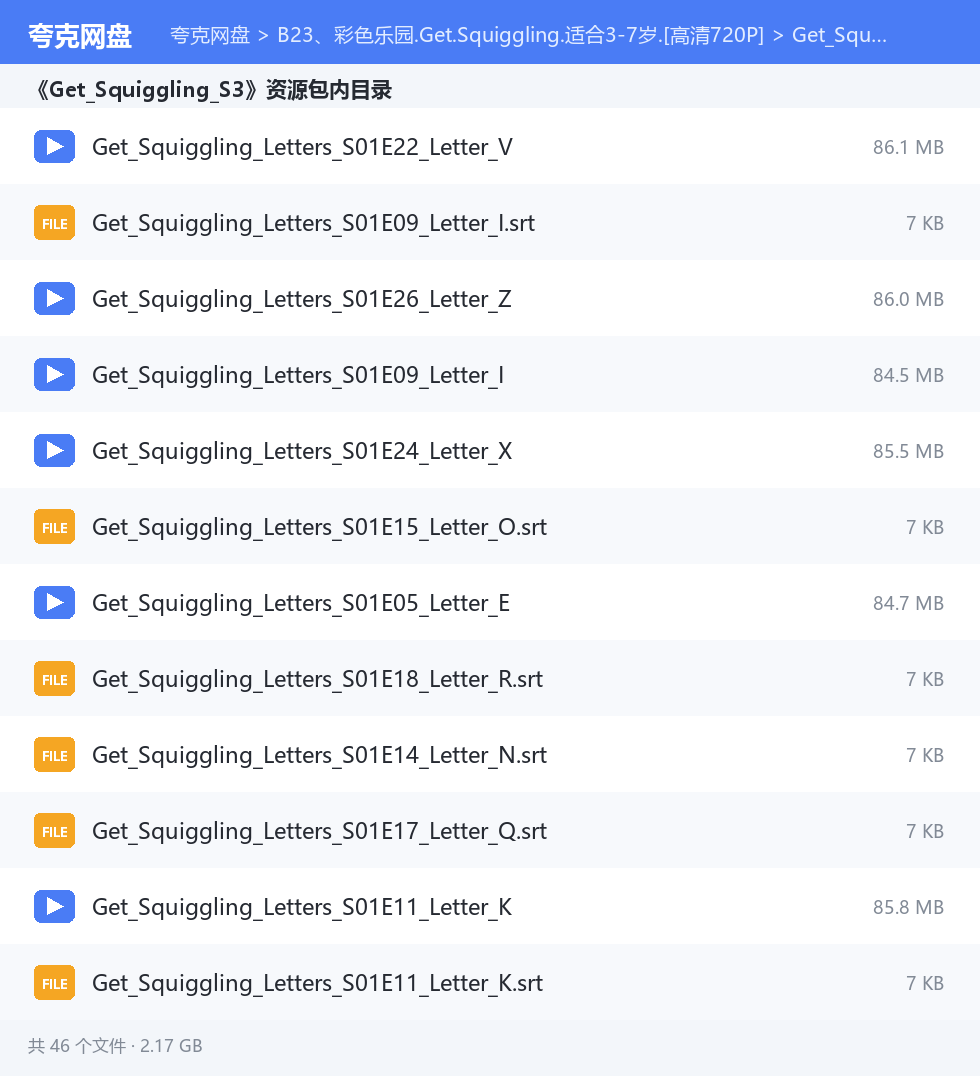
Task: Go to 夸克网盘 breadcrumb root
Action: point(210,35)
